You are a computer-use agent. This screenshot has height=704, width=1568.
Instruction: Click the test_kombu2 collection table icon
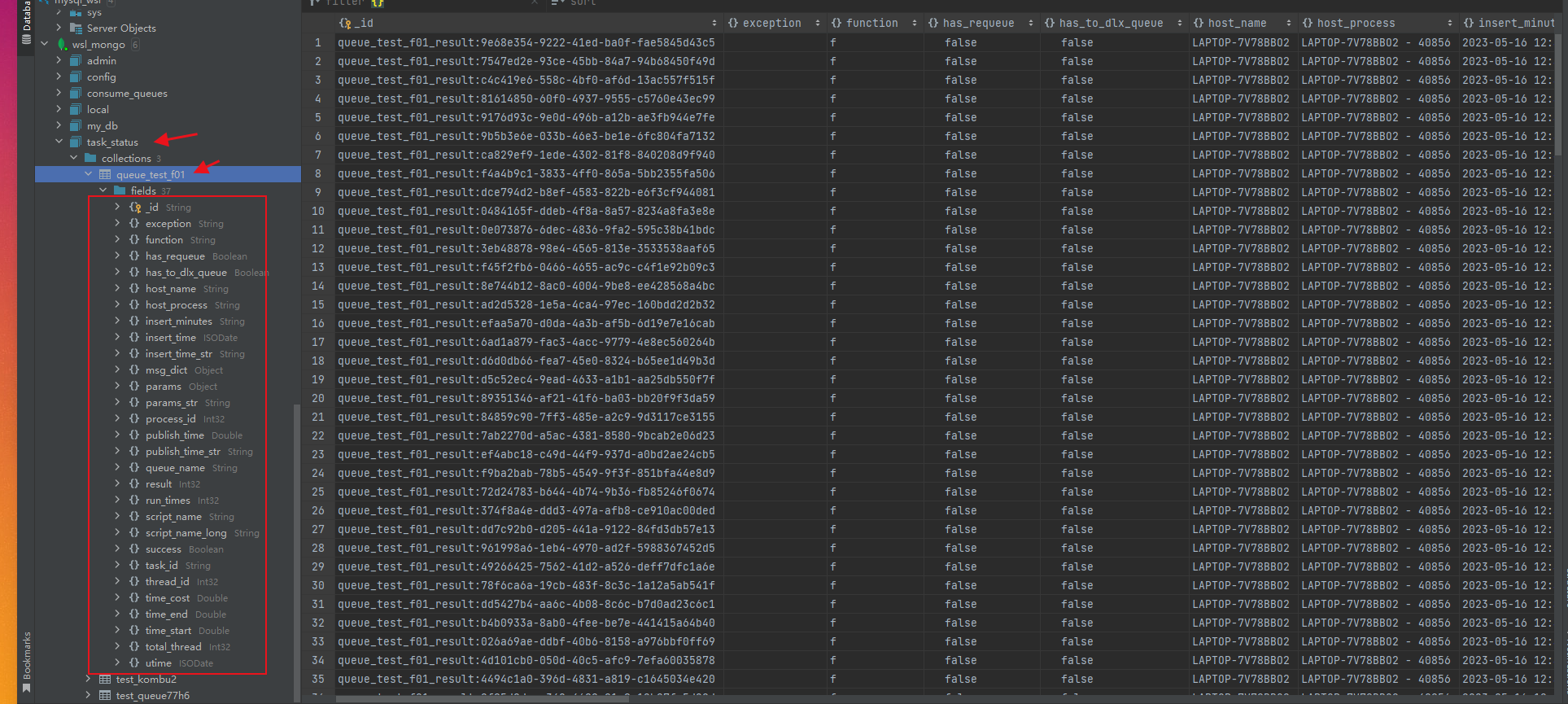[105, 679]
